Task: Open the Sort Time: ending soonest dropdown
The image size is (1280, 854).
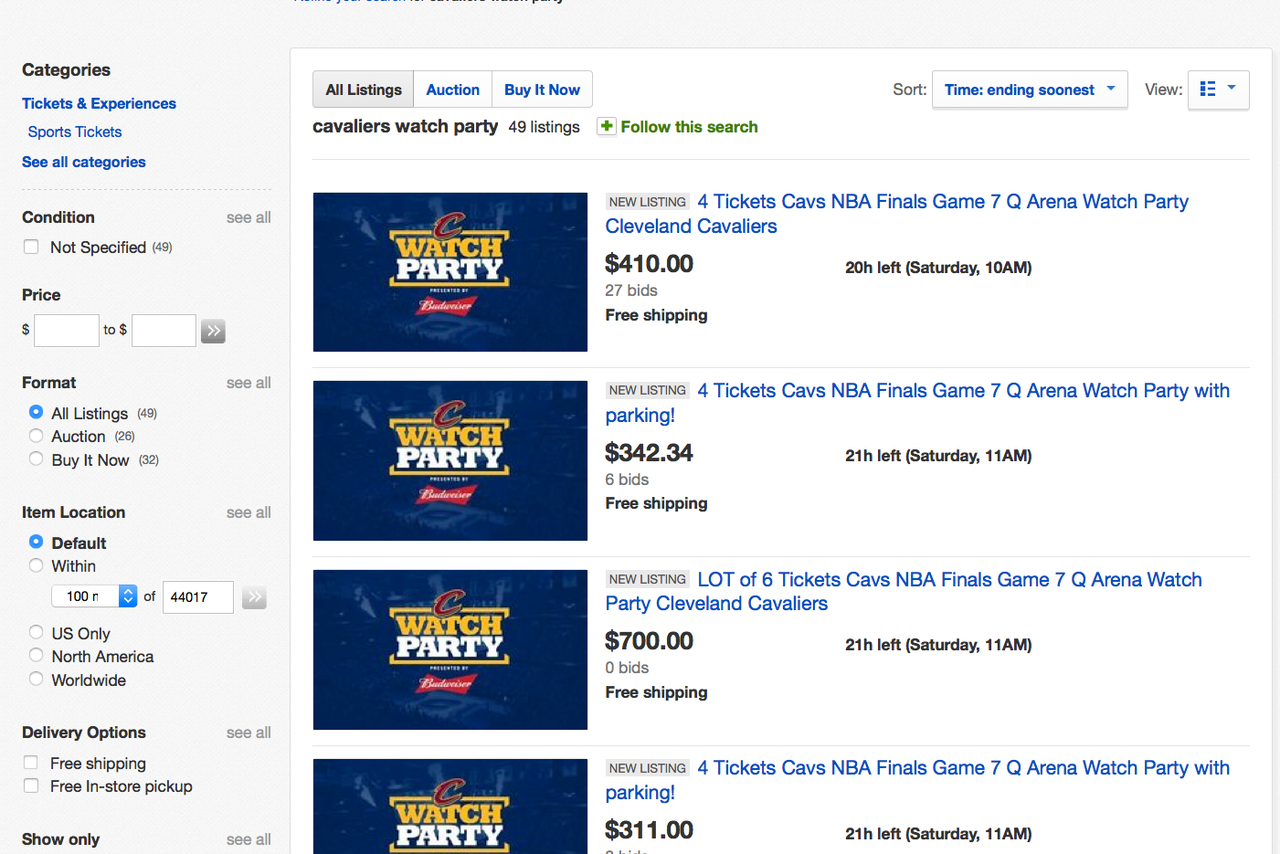Action: (1030, 89)
